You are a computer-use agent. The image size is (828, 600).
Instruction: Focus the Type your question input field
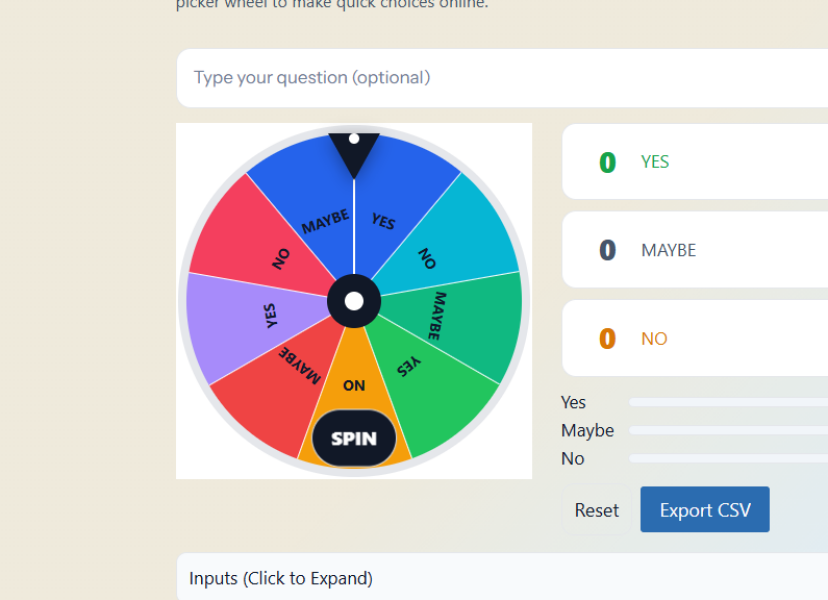pyautogui.click(x=502, y=78)
